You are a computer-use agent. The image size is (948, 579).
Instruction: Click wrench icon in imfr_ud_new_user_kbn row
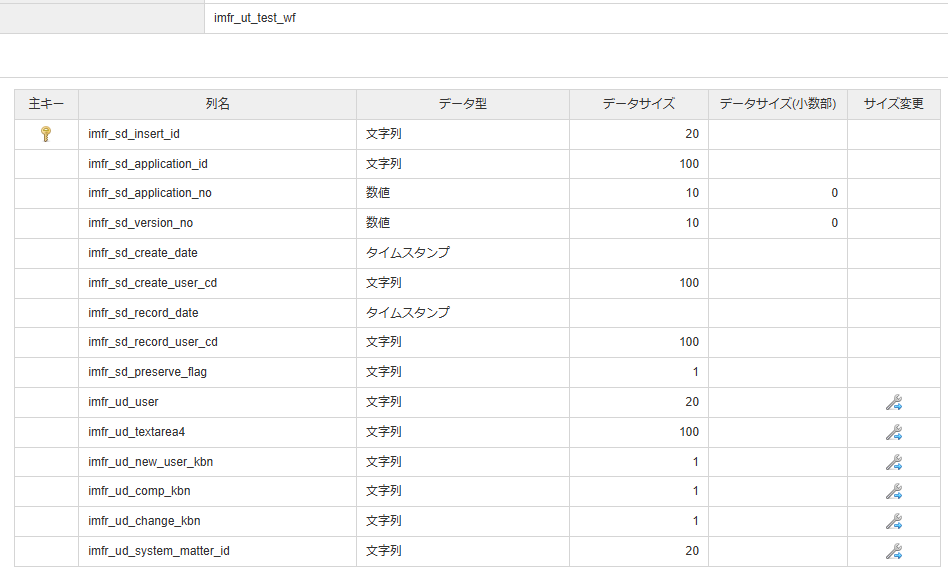click(894, 462)
